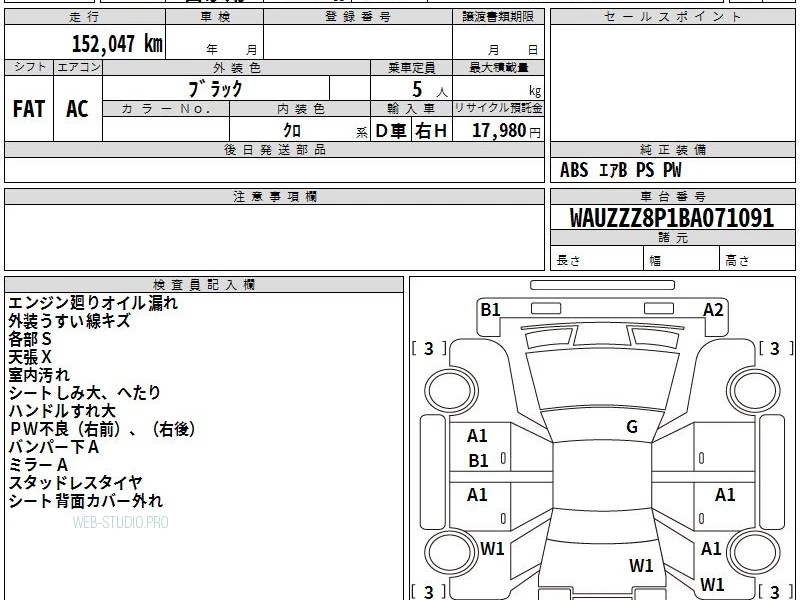The width and height of the screenshot is (800, 600).
Task: Click the 純正装備 header
Action: tap(672, 149)
